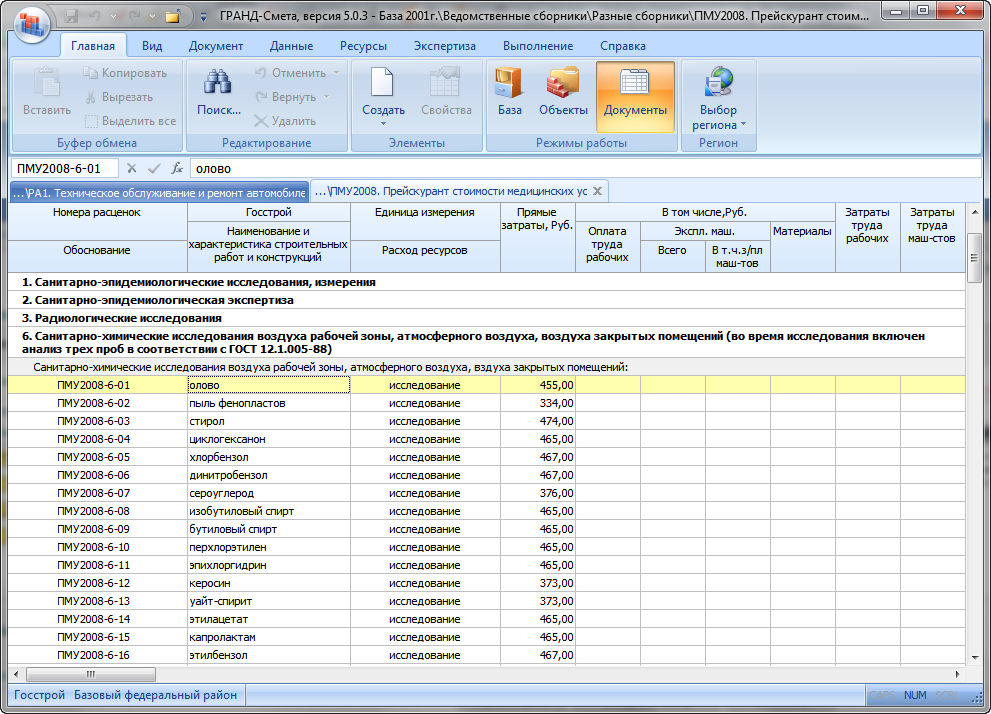Click the Выбор региона globe icon
991x714 pixels.
pos(718,84)
